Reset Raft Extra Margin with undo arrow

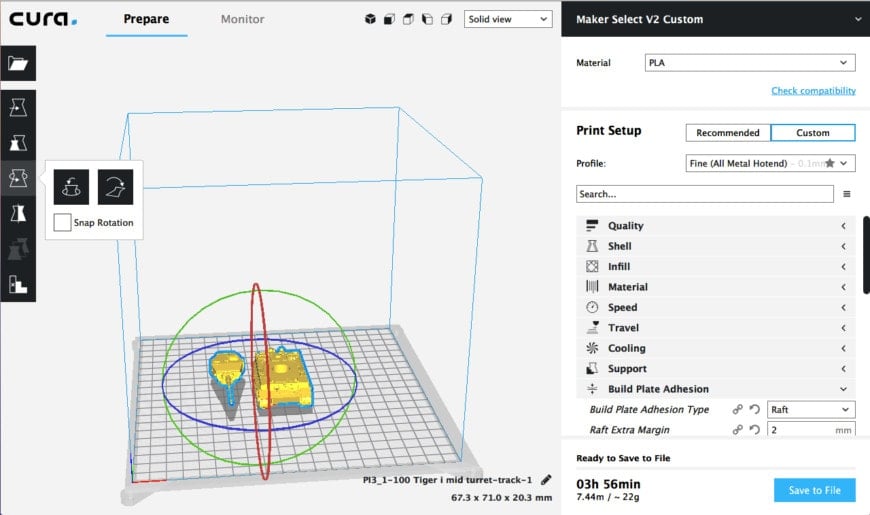(x=755, y=430)
